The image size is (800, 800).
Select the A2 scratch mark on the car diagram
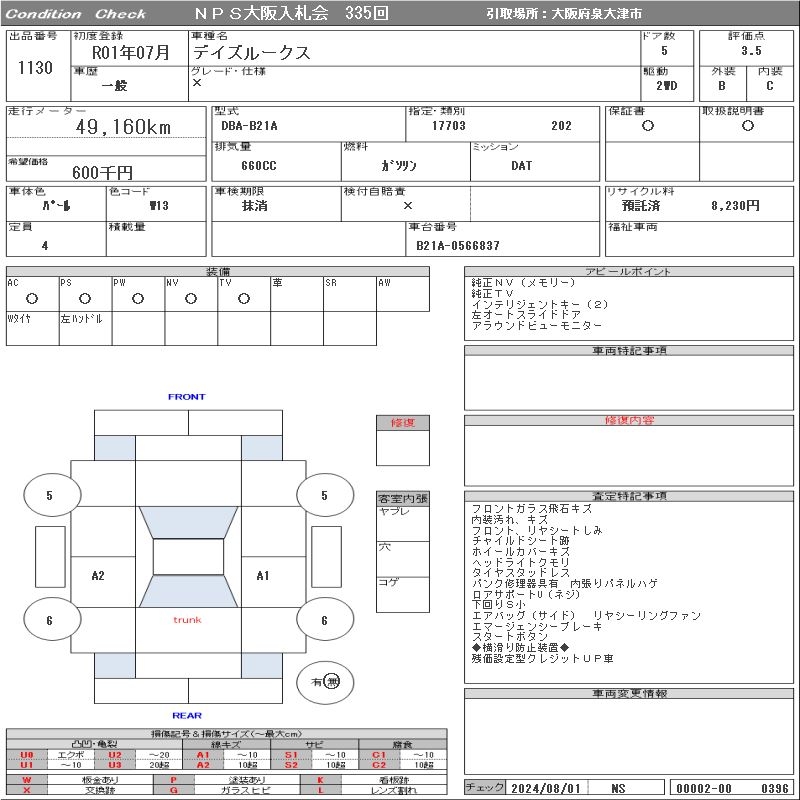coord(98,576)
